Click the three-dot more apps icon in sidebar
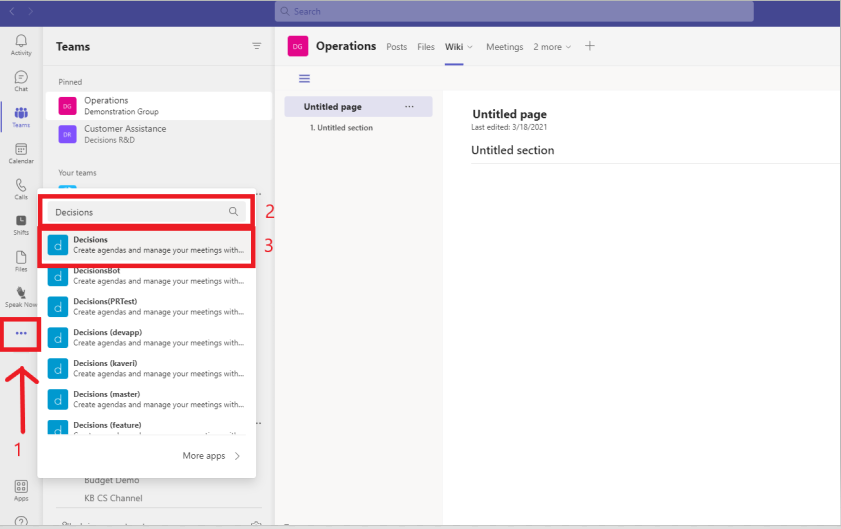 [x=21, y=334]
